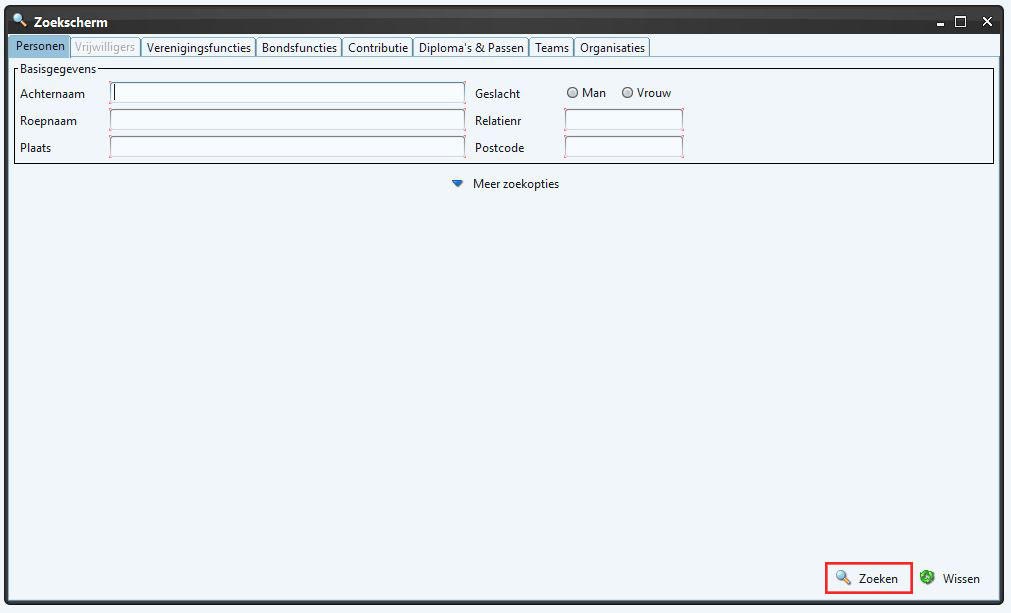Click the blue arrow beside Meer zoekopties

(x=458, y=184)
